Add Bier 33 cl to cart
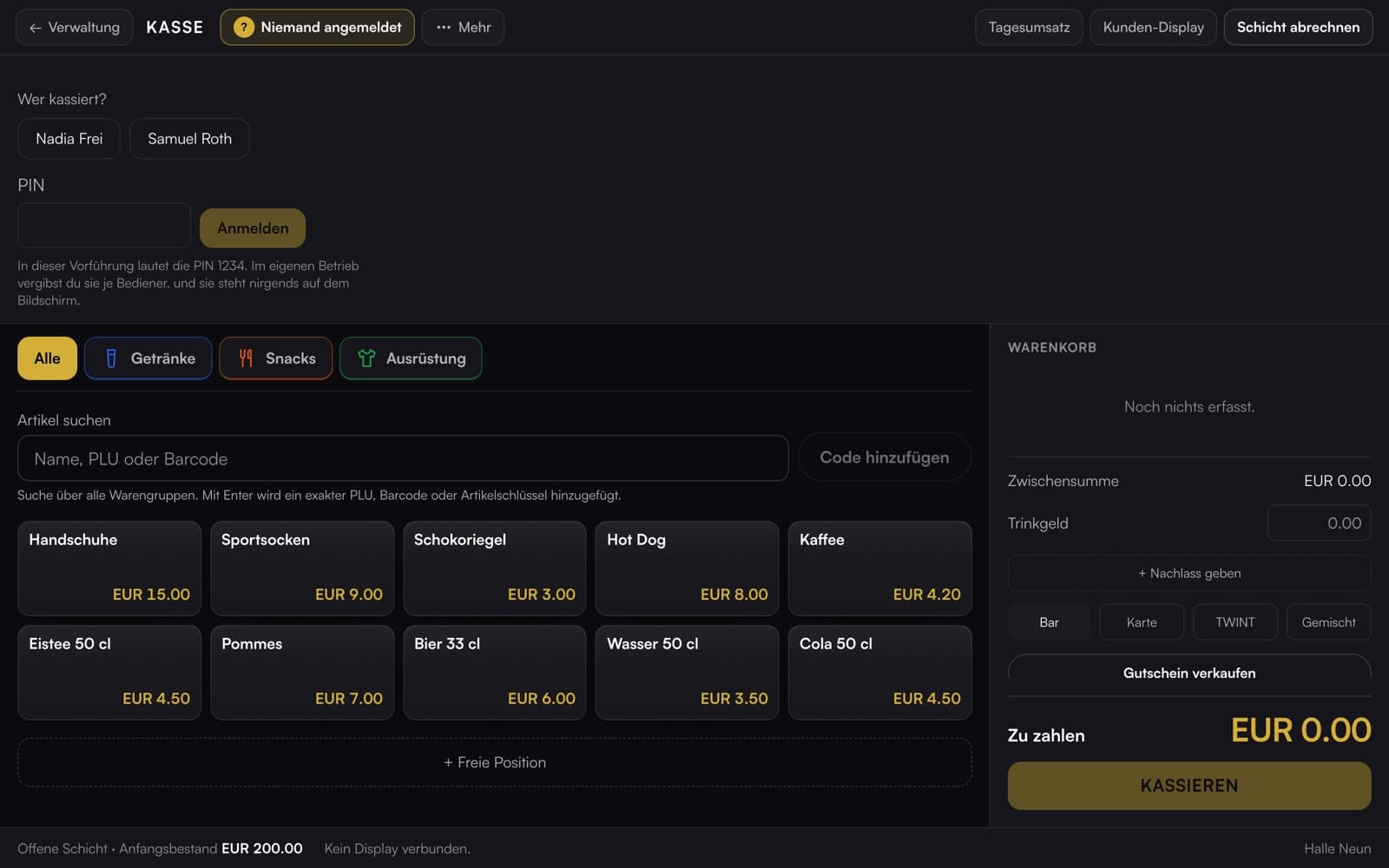 coord(495,673)
